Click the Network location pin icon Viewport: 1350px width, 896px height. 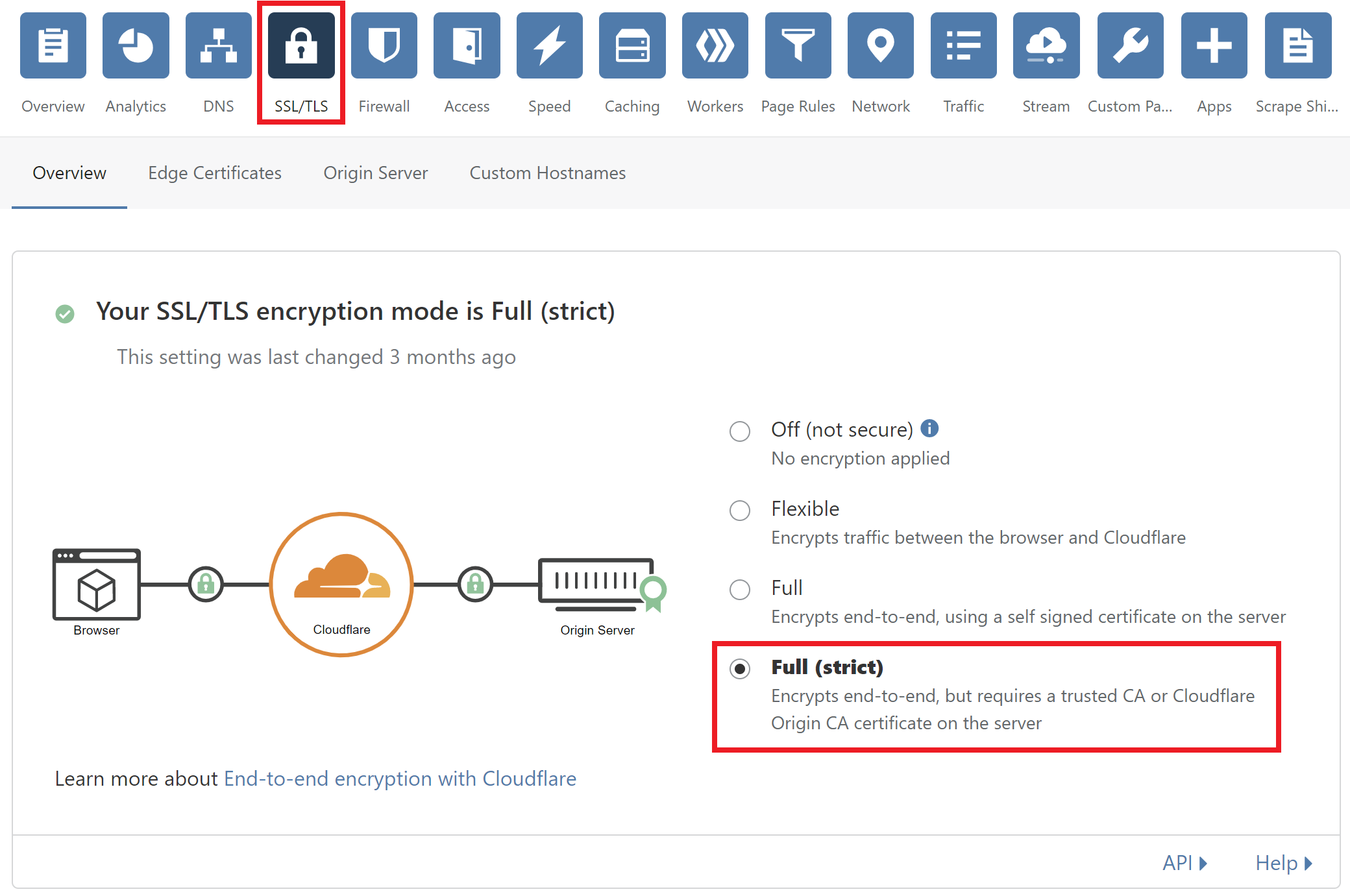tap(880, 45)
